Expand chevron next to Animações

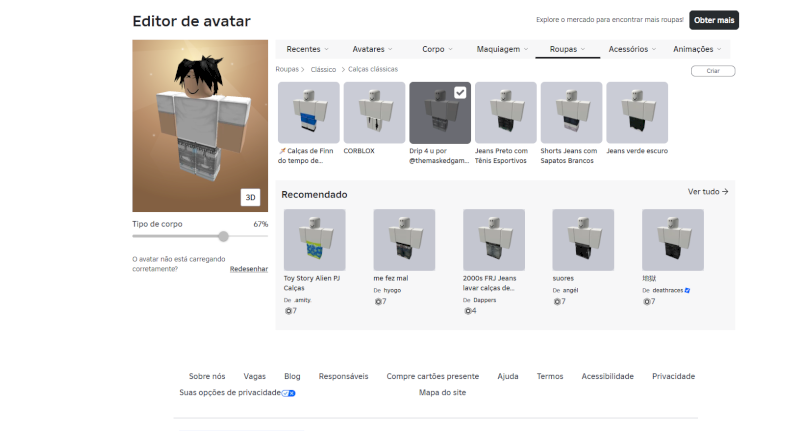[x=719, y=49]
